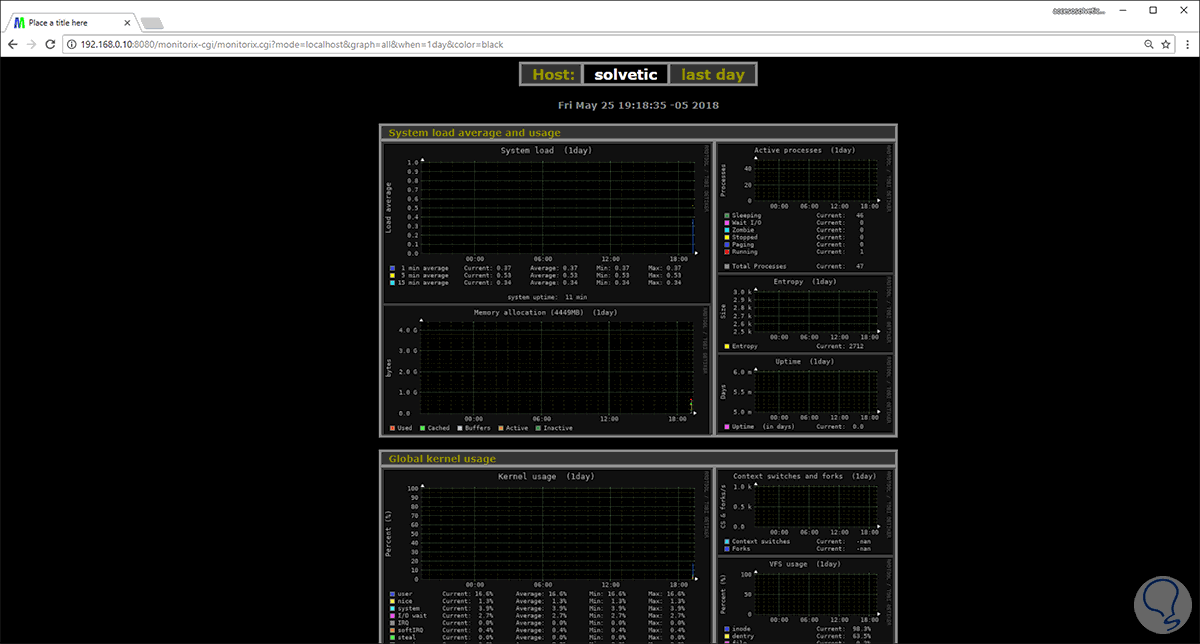Click the 'solvetic' hostname cell
Image resolution: width=1200 pixels, height=644 pixels.
[x=626, y=74]
